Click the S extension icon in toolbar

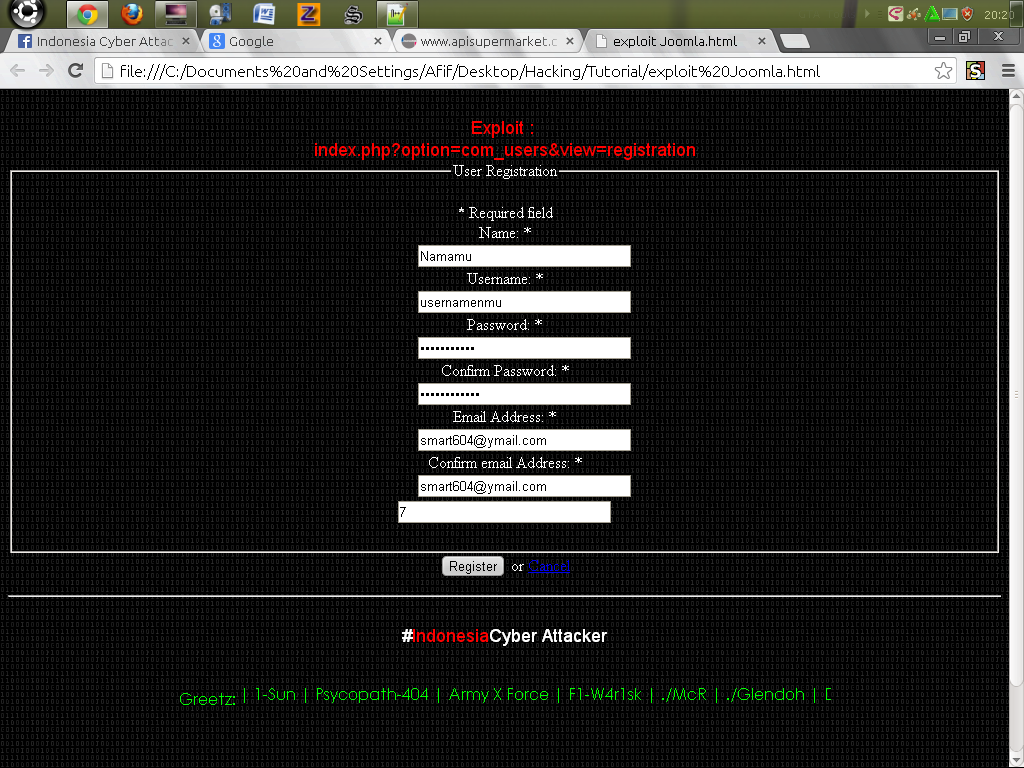[x=975, y=71]
